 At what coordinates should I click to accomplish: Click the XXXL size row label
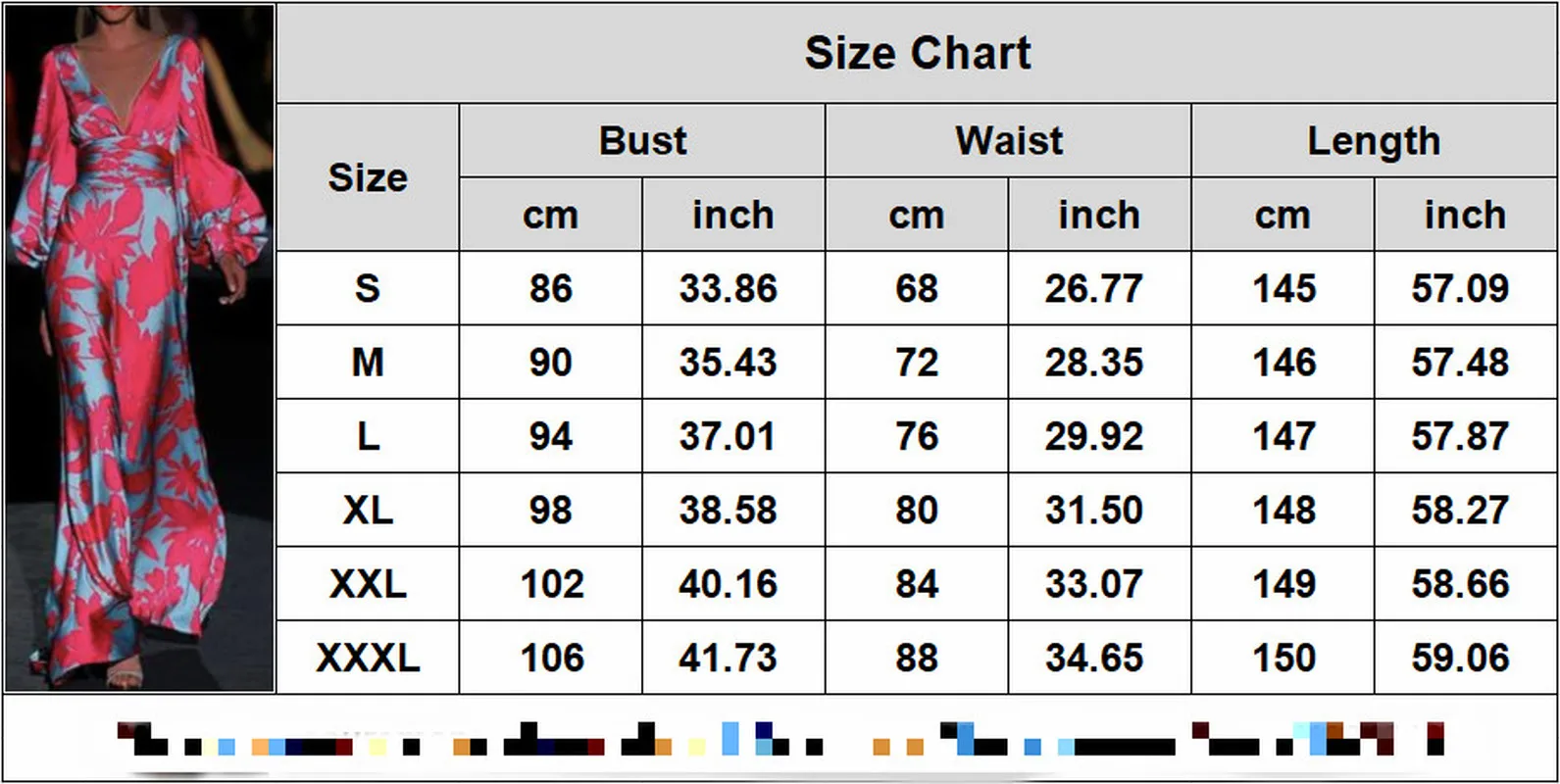coord(368,658)
